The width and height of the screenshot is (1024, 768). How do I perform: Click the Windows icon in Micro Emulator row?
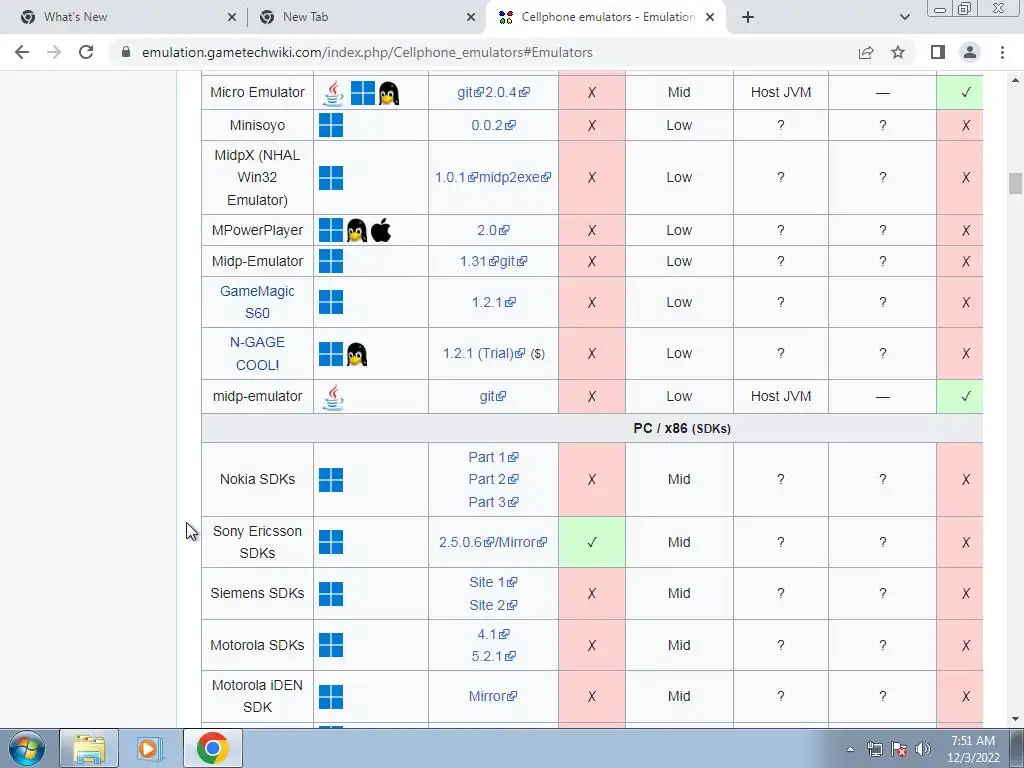point(362,93)
